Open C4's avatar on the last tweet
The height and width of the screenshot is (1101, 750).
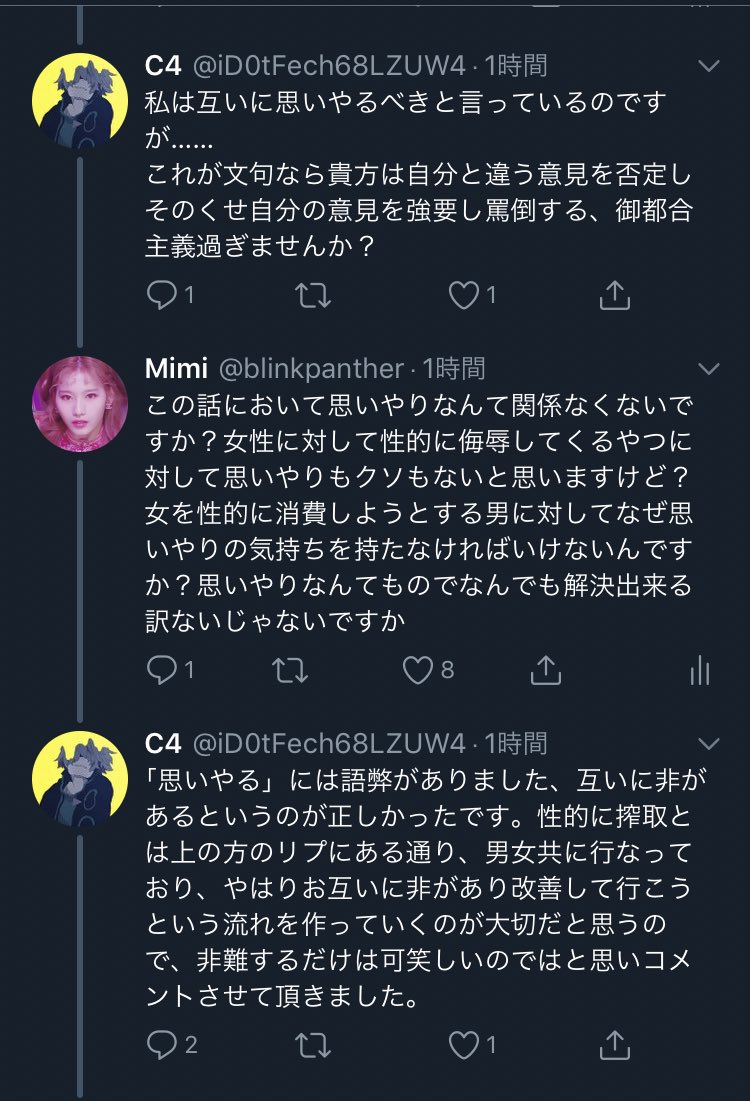pos(80,778)
